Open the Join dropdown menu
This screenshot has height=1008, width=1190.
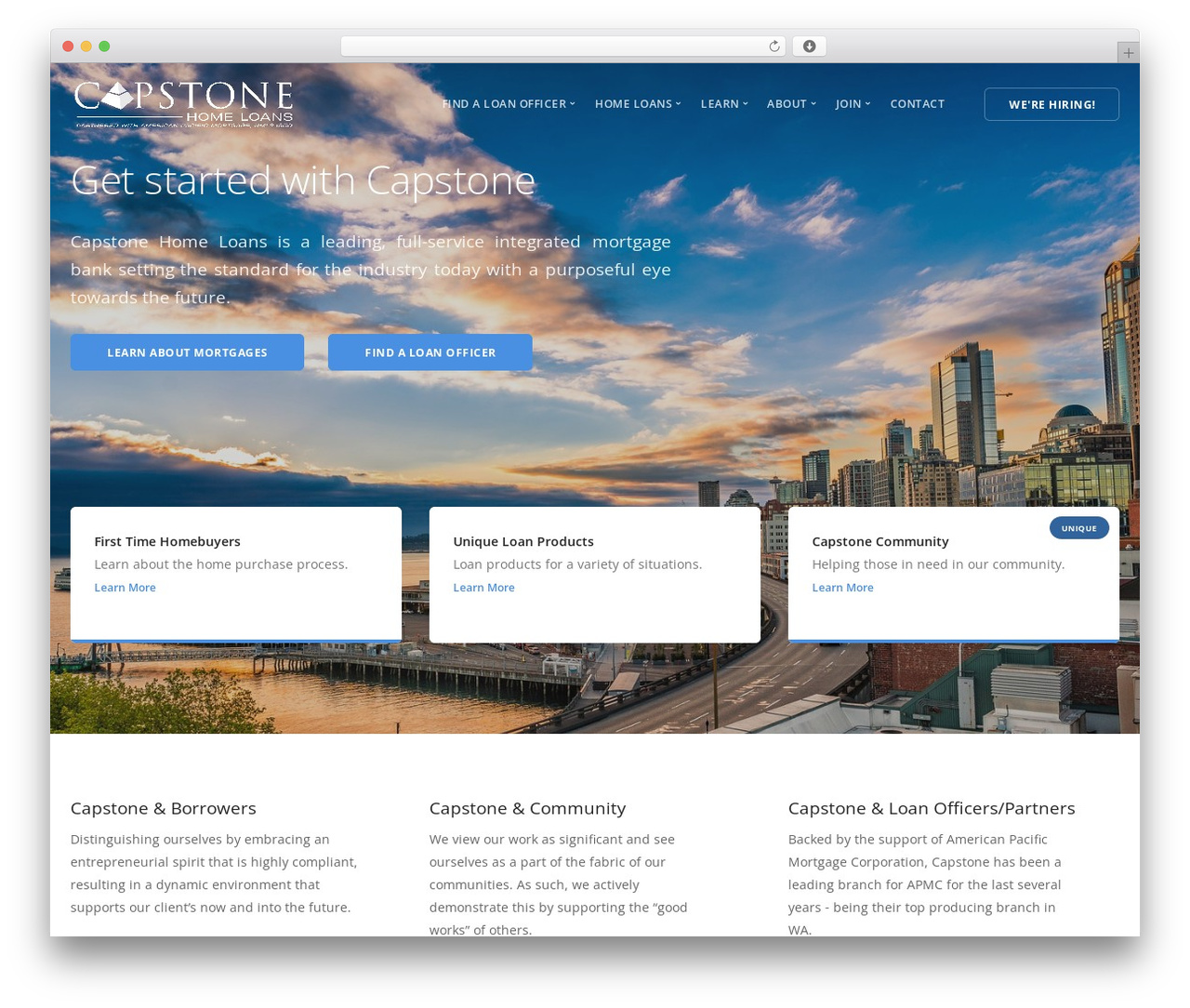[x=853, y=104]
